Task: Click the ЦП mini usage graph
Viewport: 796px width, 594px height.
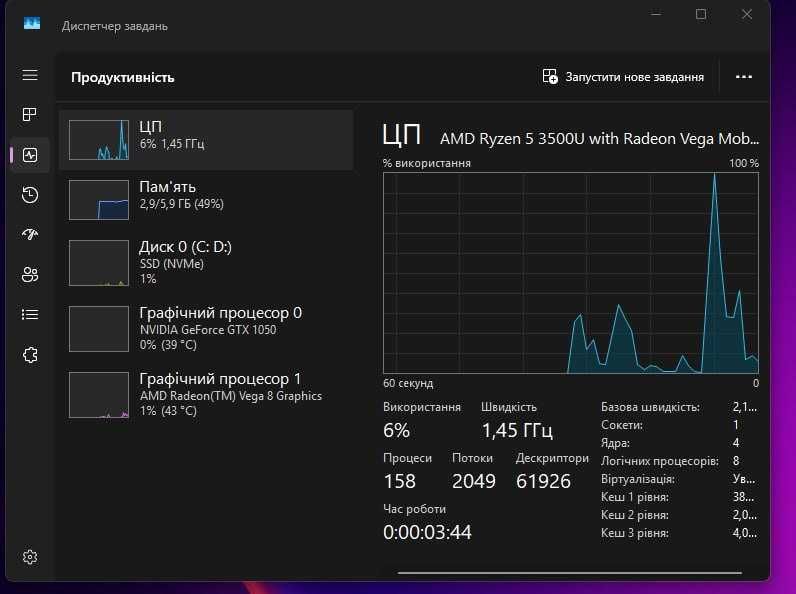Action: click(99, 140)
